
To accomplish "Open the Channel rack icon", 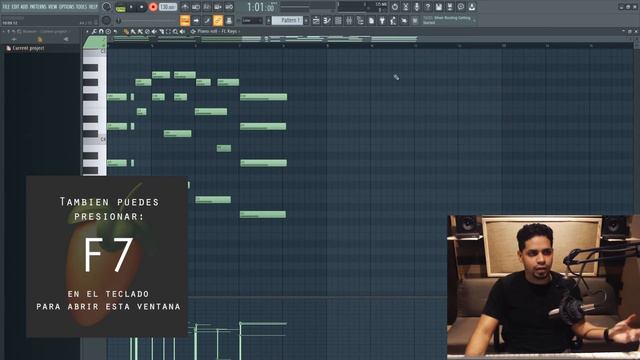I will click(338, 20).
